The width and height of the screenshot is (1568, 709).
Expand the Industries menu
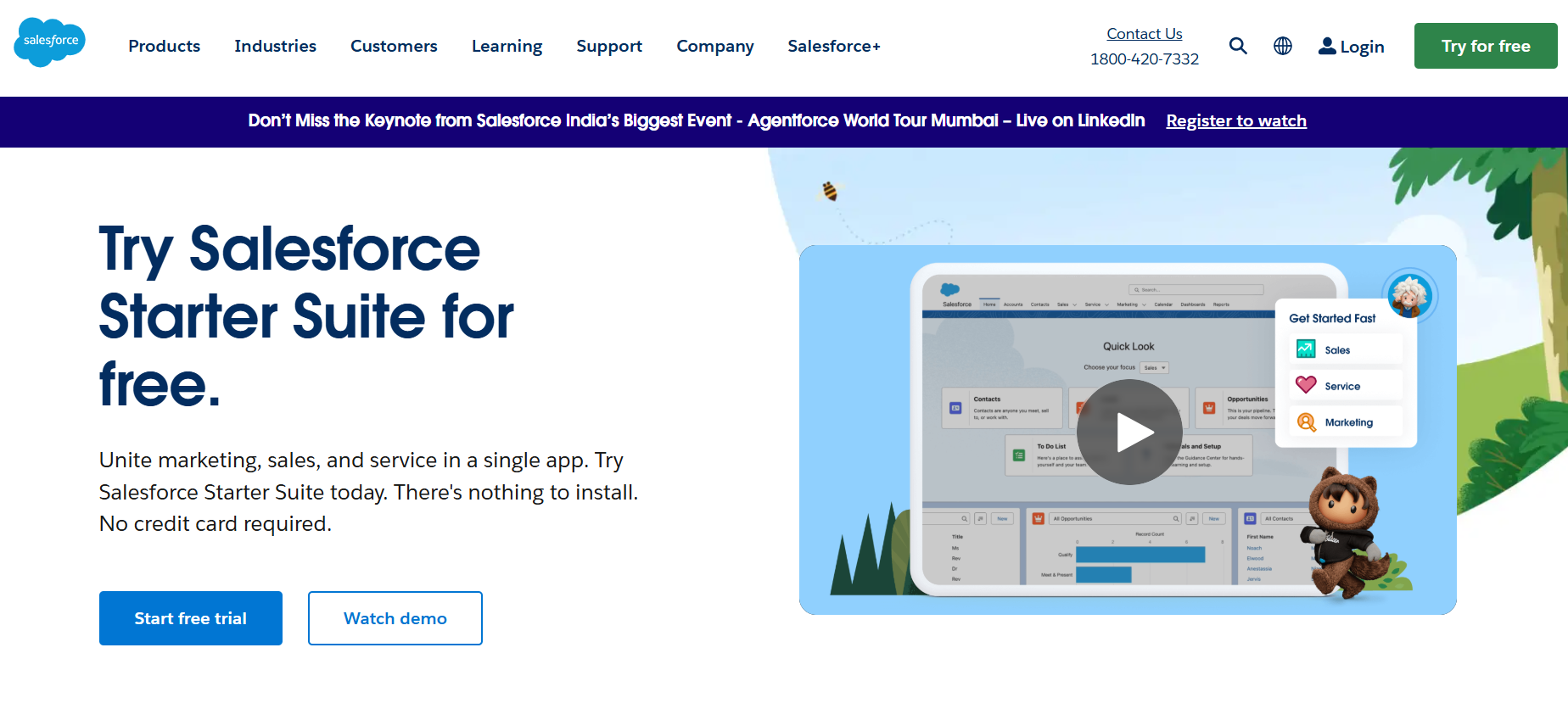click(276, 46)
